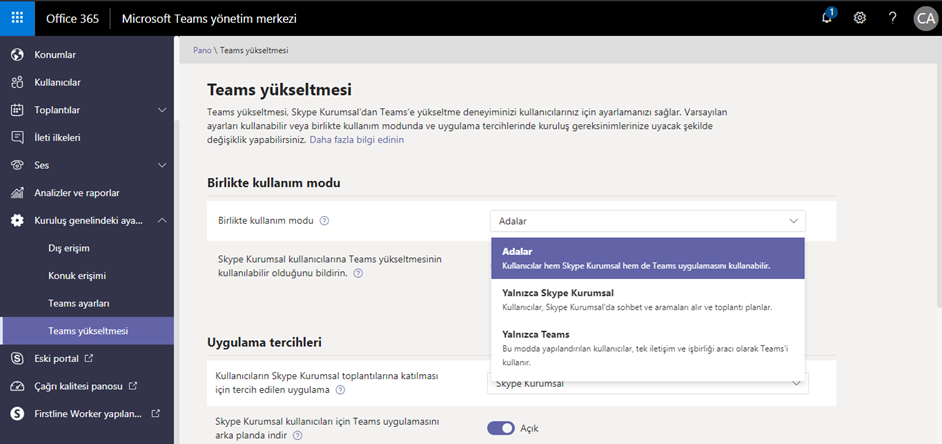Select Teams yükseltmesi in the sidebar
Screen dimensions: 942x444
[x=87, y=331]
